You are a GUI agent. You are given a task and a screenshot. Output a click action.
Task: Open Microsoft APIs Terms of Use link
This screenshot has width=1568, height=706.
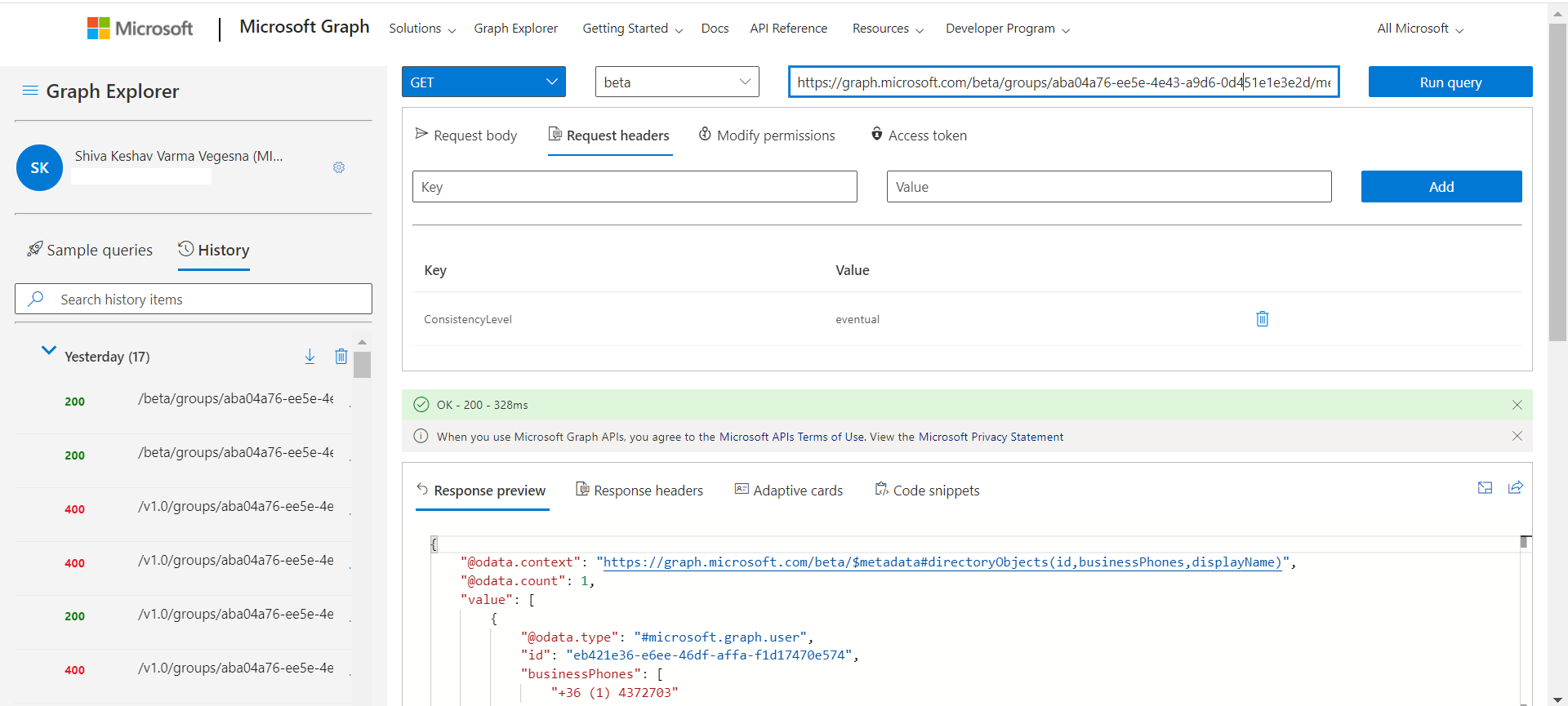click(792, 437)
